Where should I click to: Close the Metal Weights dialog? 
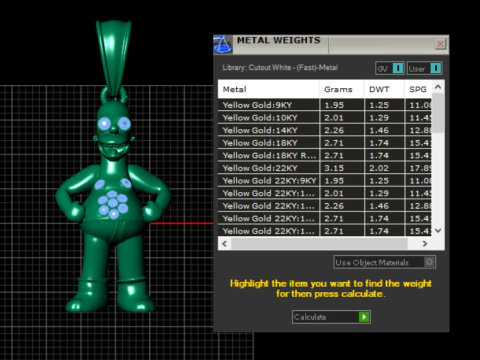(440, 44)
